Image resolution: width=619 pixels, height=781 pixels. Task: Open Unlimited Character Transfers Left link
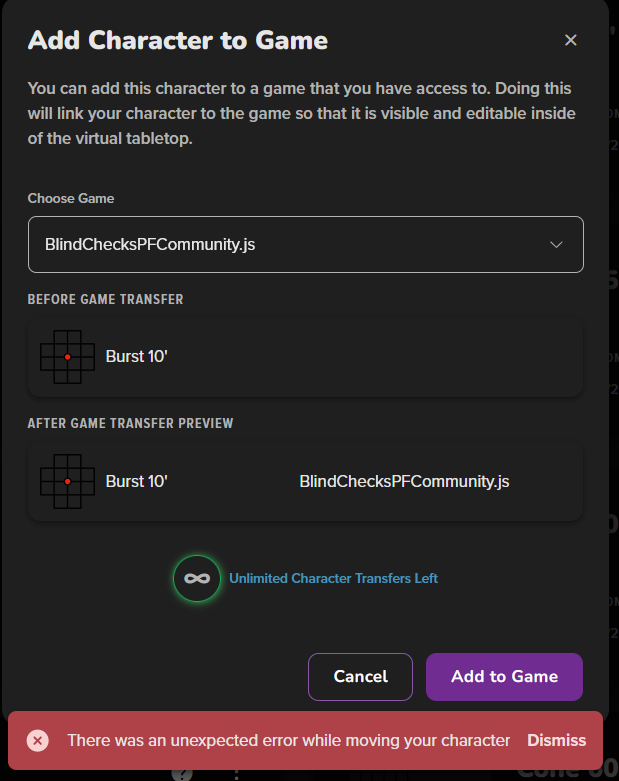333,578
